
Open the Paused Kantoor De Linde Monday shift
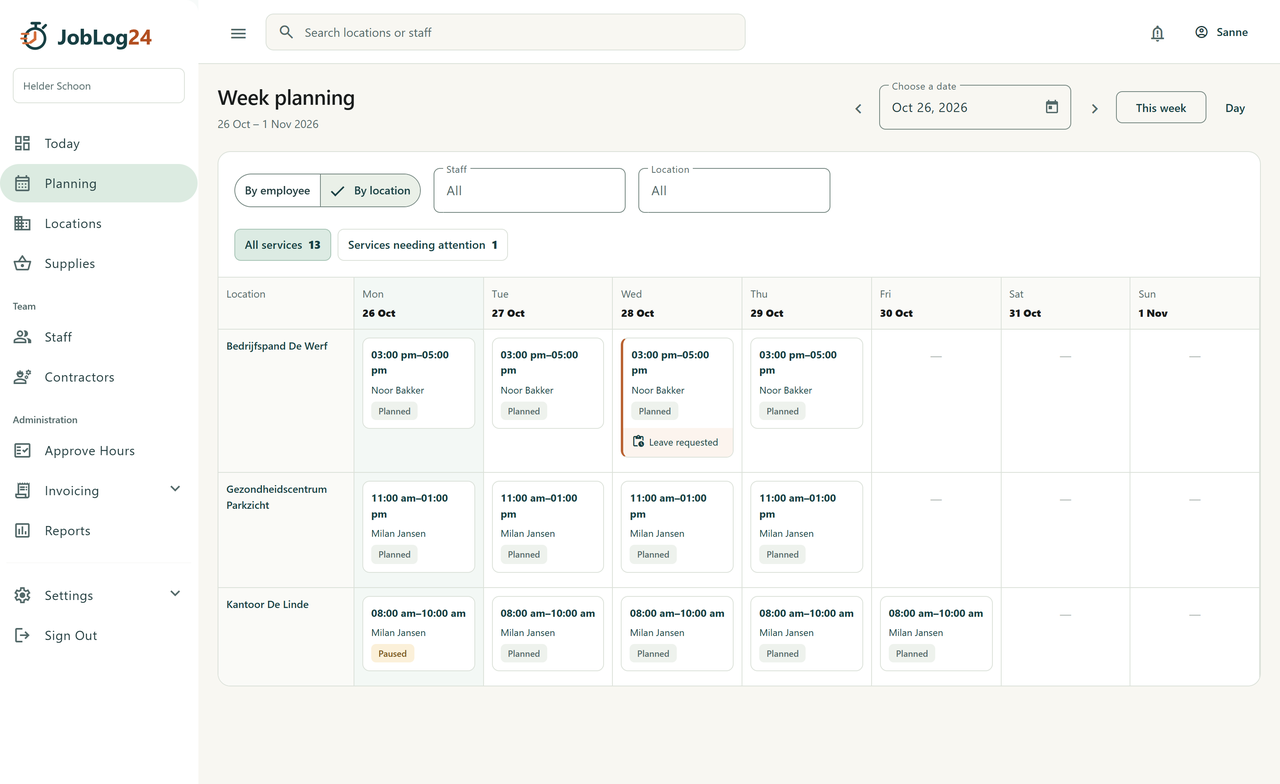tap(419, 634)
